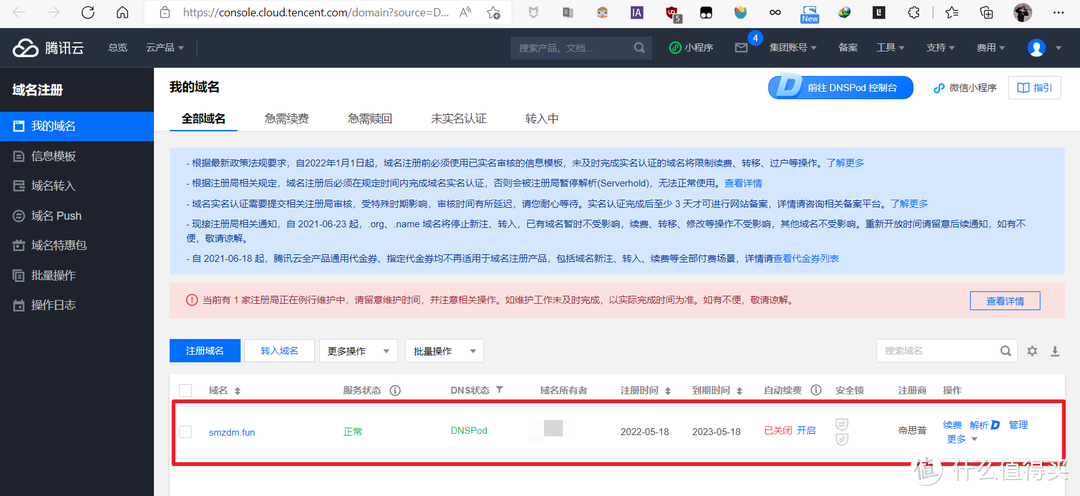Show 自动续费 info tooltip icon
This screenshot has width=1080, height=496.
pyautogui.click(x=816, y=390)
